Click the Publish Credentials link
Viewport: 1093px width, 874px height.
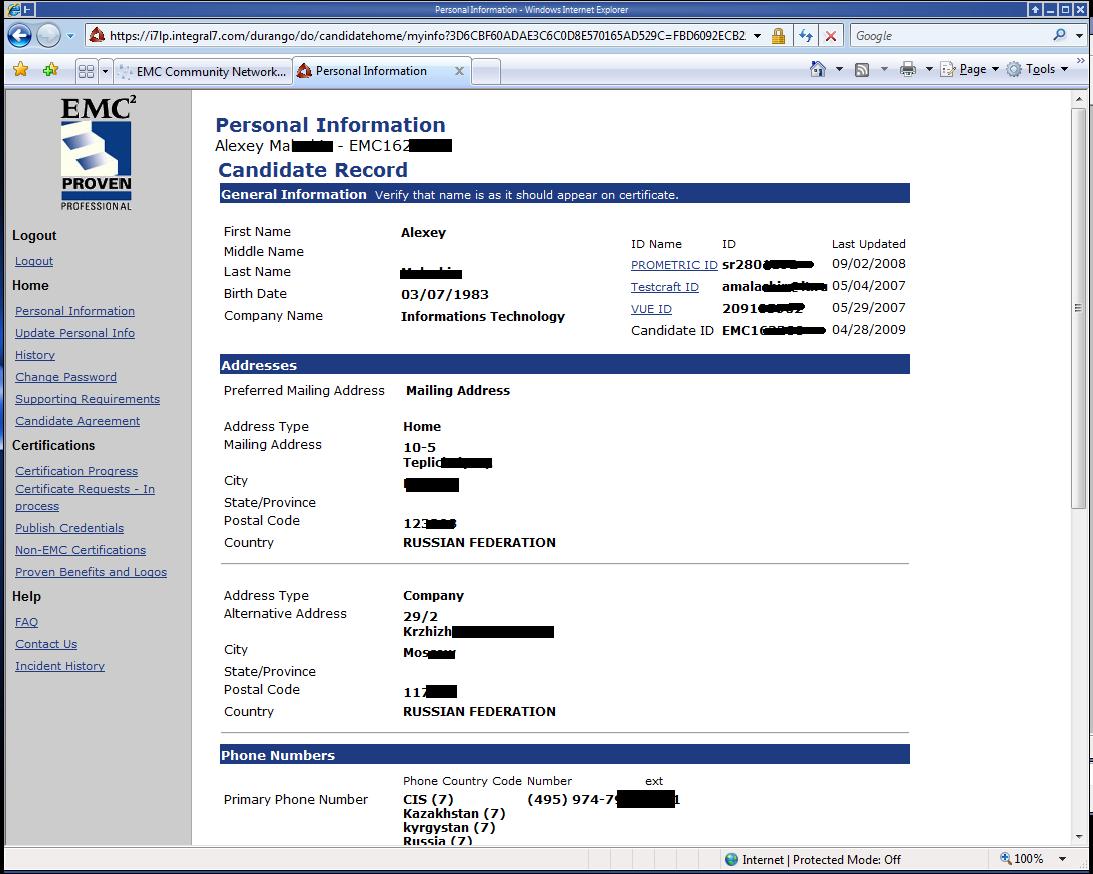point(69,528)
